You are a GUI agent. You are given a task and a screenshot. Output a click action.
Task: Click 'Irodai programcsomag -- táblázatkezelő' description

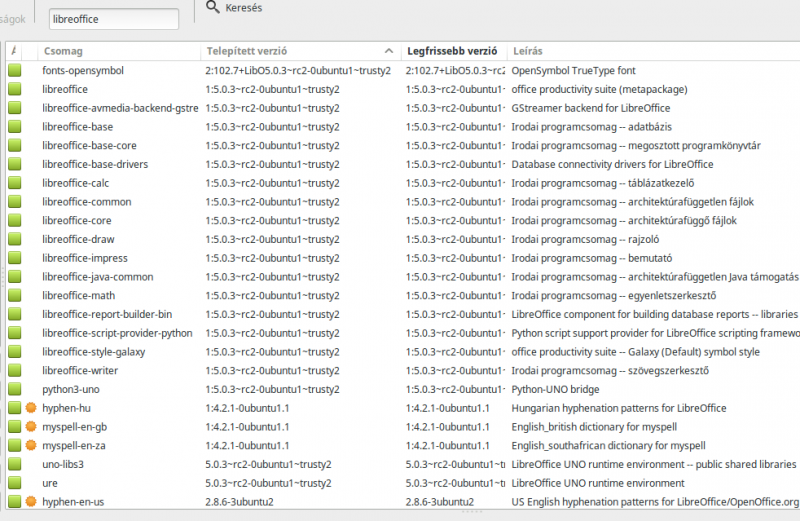tap(603, 183)
